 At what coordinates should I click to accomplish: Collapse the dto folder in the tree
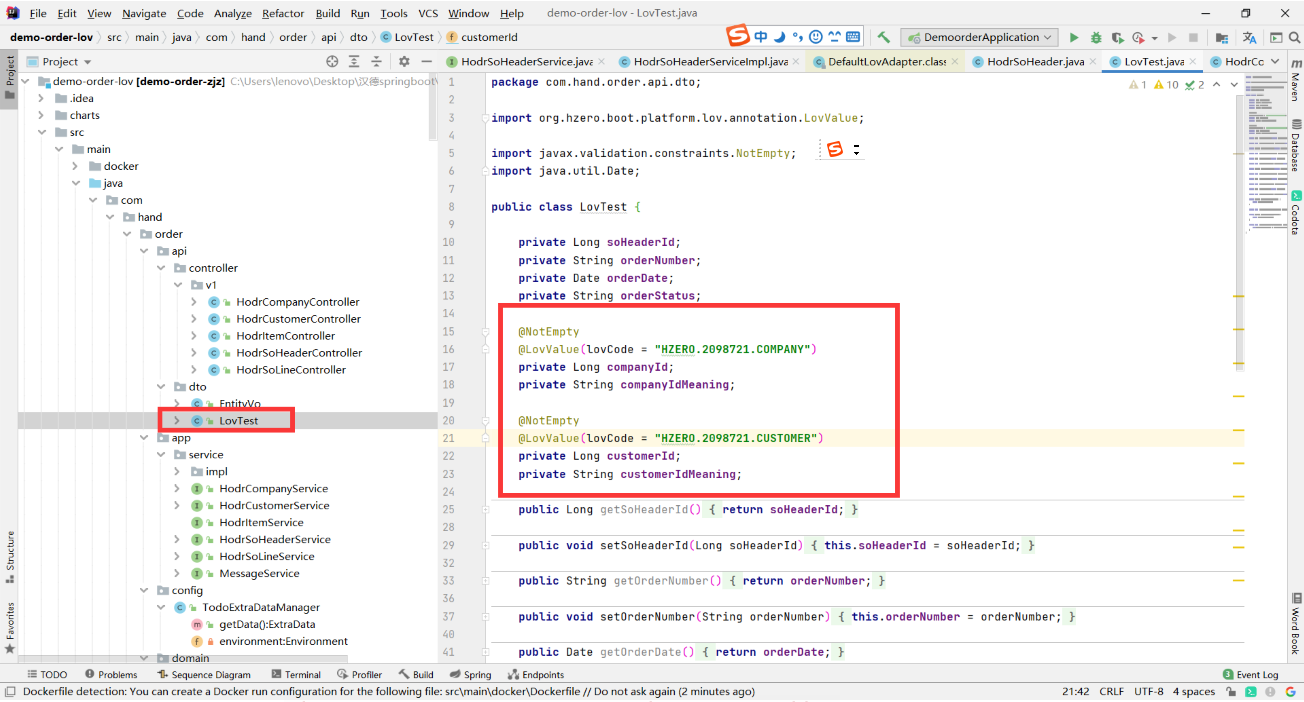[x=160, y=387]
